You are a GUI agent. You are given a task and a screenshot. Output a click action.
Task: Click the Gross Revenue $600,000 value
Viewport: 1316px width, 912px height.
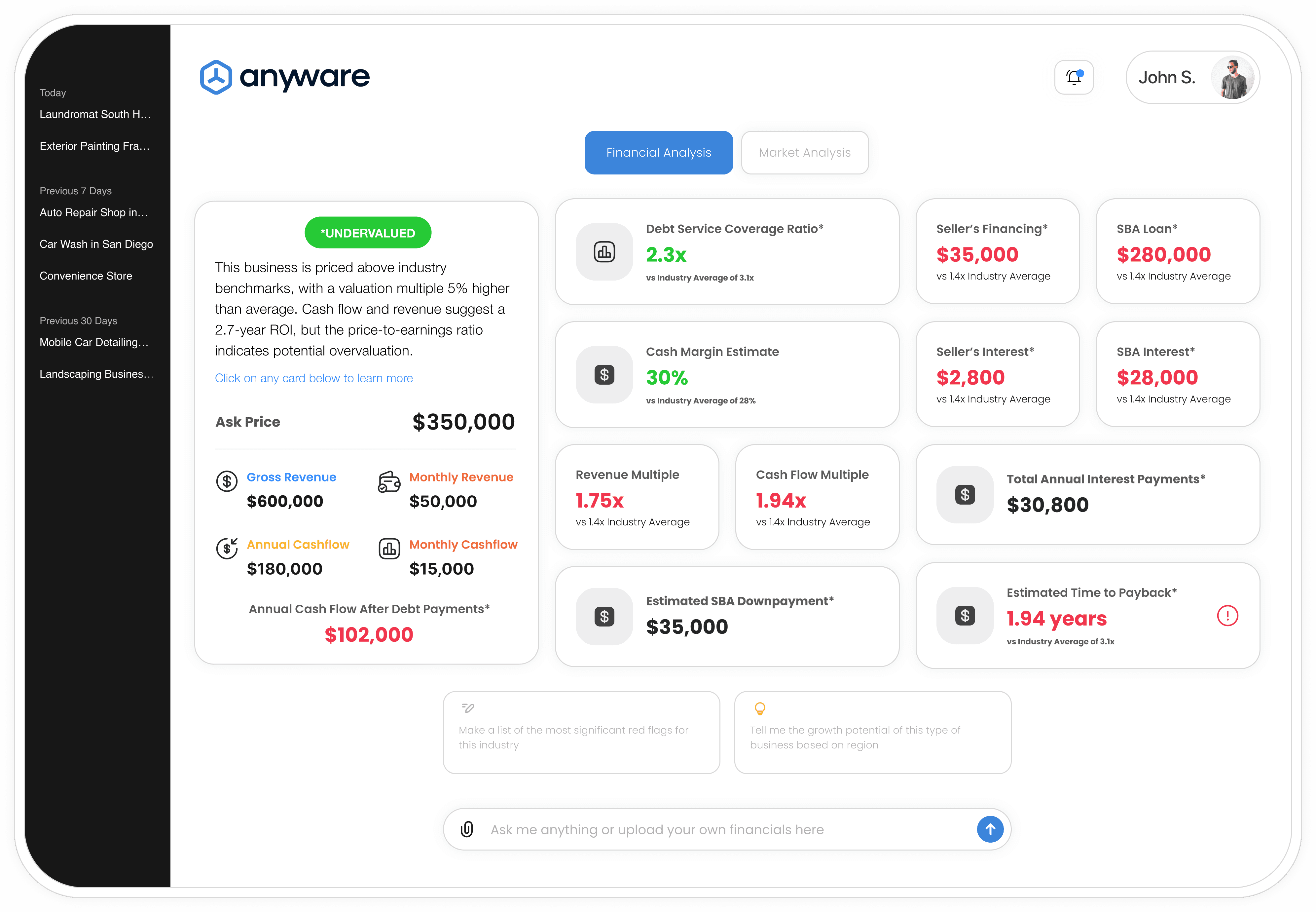click(285, 502)
